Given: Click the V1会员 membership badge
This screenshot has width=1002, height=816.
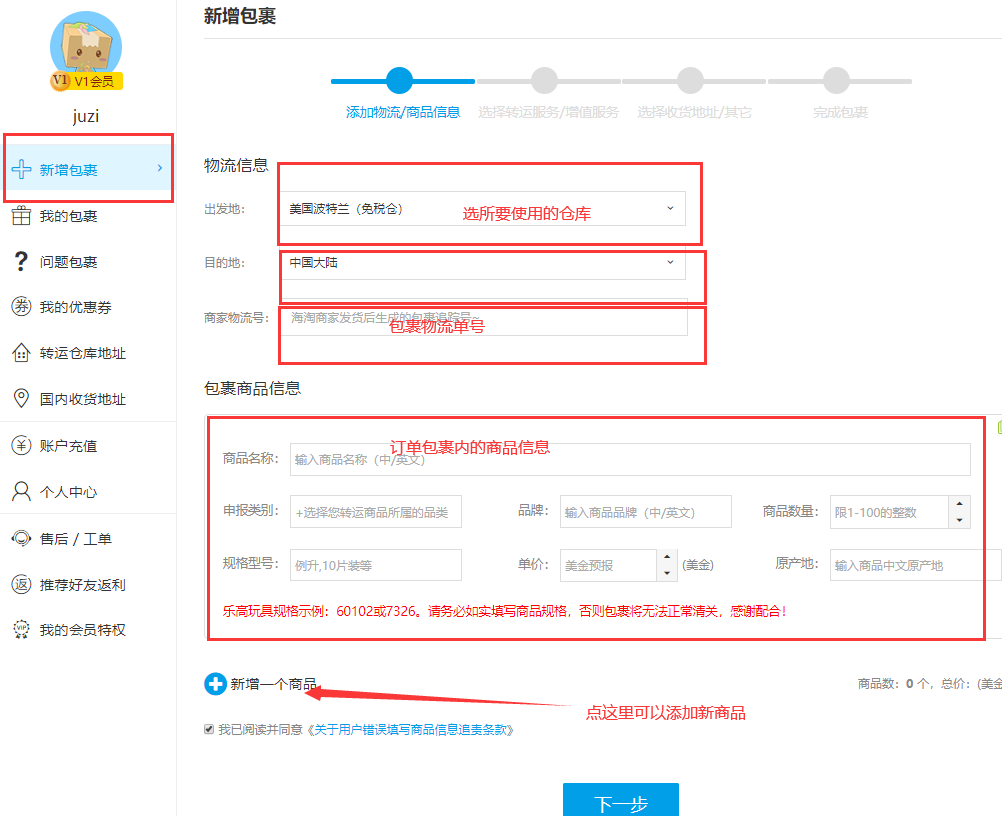Looking at the screenshot, I should point(86,81).
